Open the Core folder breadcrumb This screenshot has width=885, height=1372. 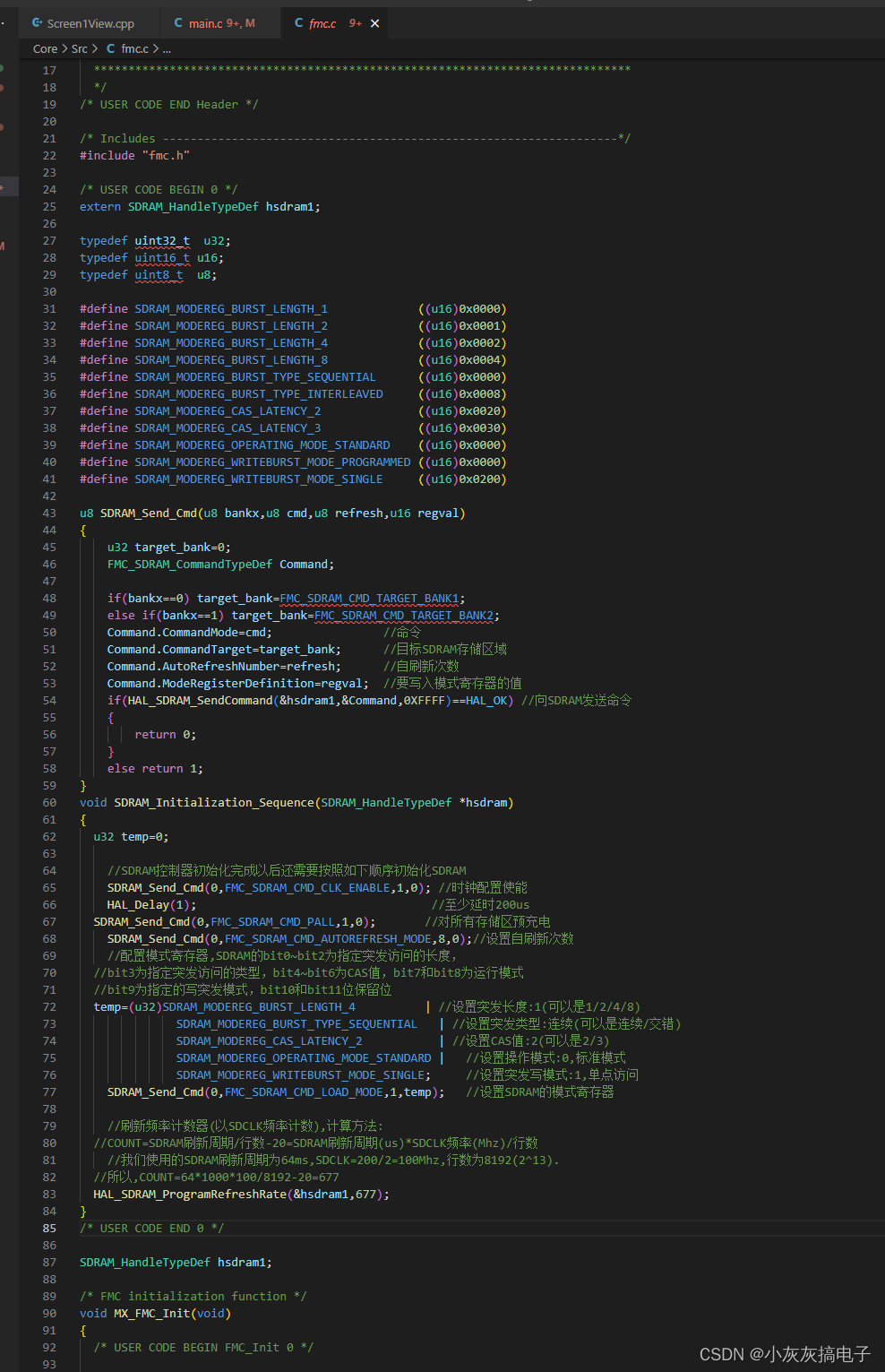tap(45, 49)
